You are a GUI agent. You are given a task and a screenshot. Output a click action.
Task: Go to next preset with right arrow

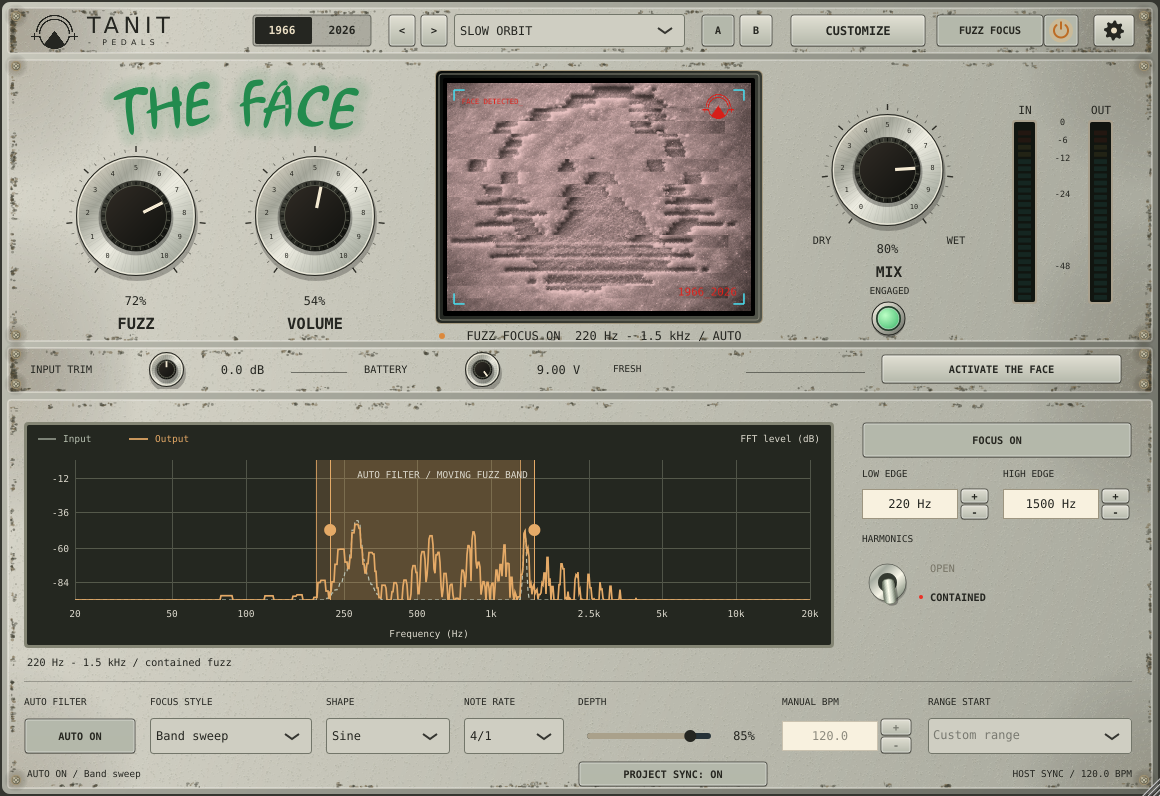(x=434, y=30)
